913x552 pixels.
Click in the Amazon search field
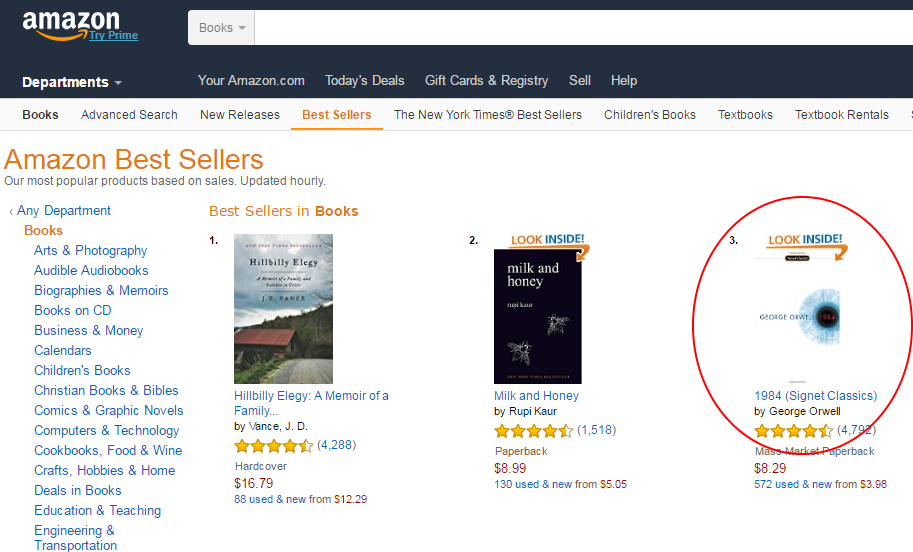[x=580, y=28]
